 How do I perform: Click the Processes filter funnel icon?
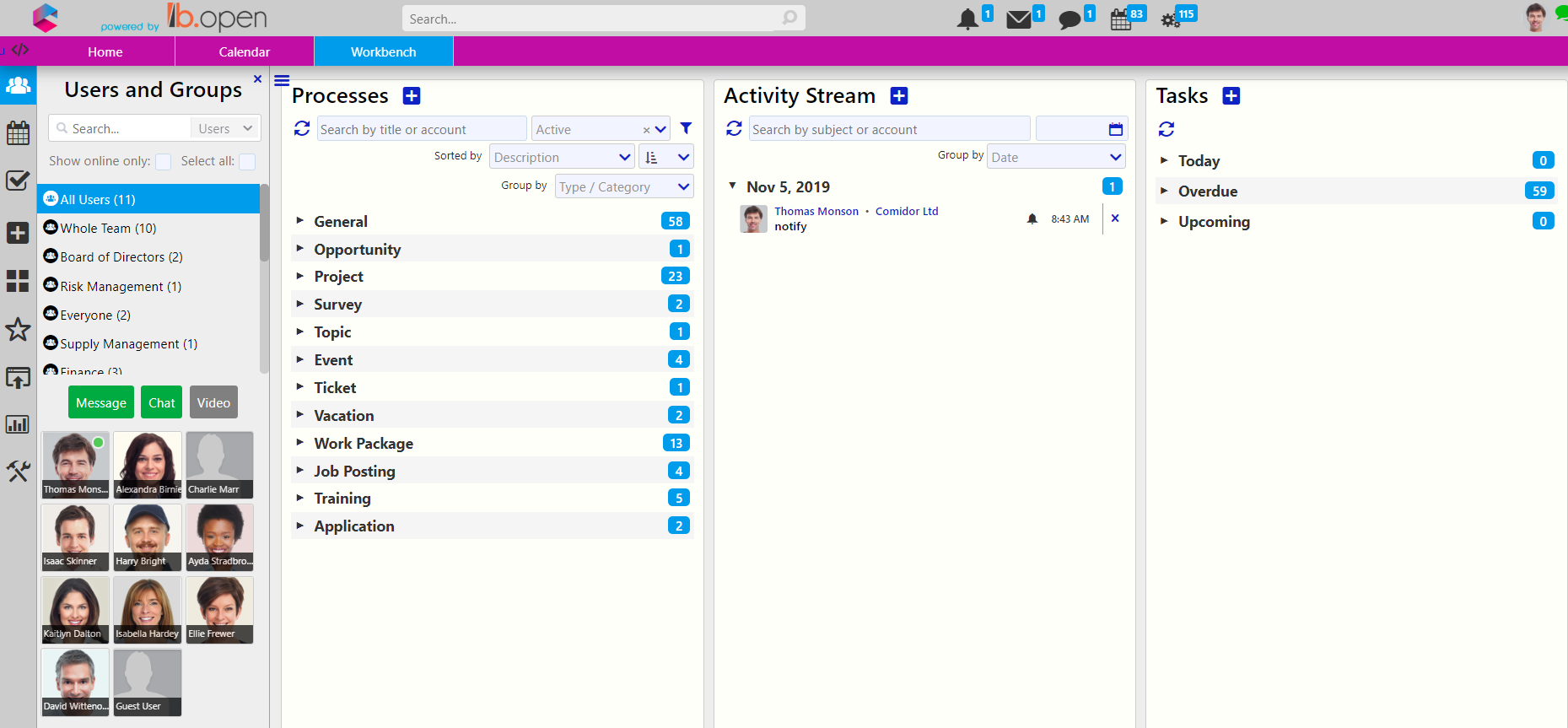click(686, 128)
